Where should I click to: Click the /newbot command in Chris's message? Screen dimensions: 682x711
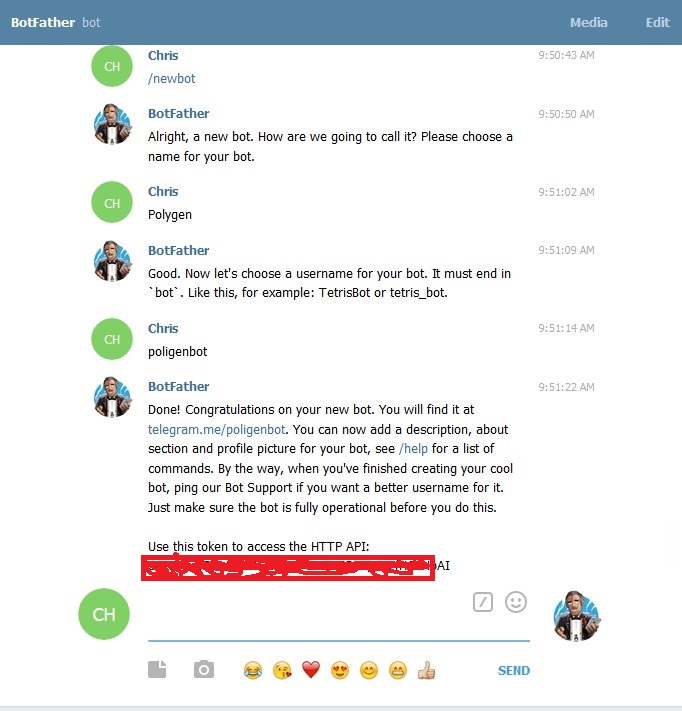click(171, 78)
